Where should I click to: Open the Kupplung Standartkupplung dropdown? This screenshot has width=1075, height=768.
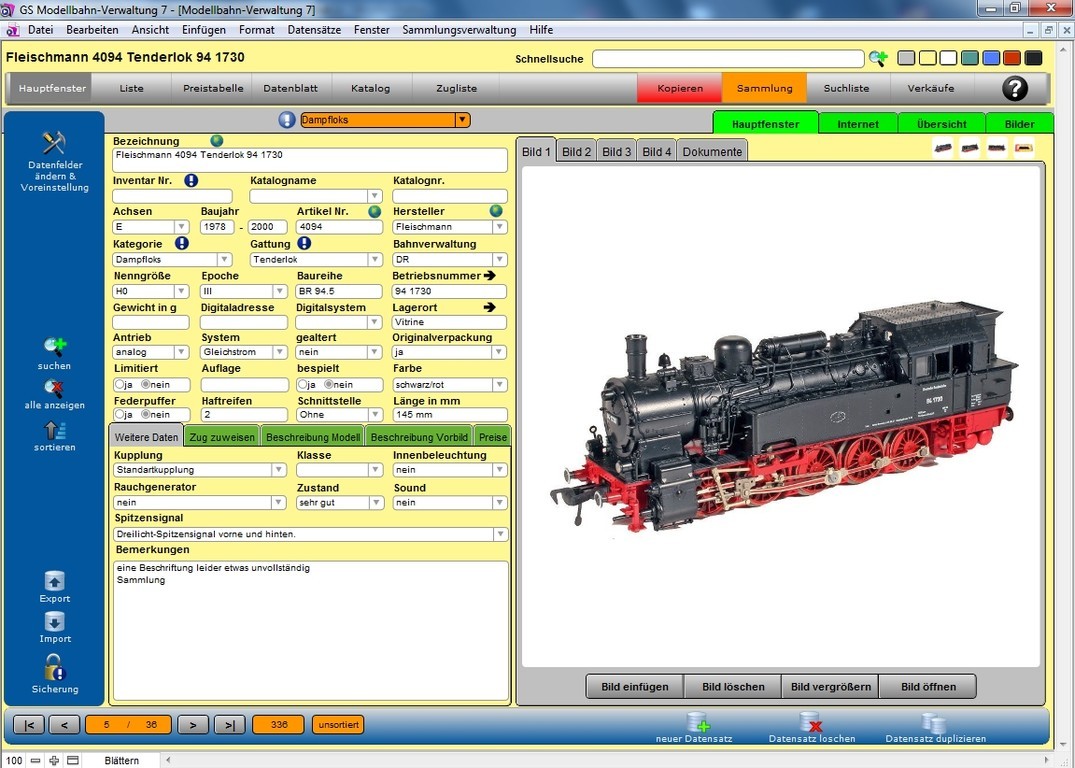(279, 470)
